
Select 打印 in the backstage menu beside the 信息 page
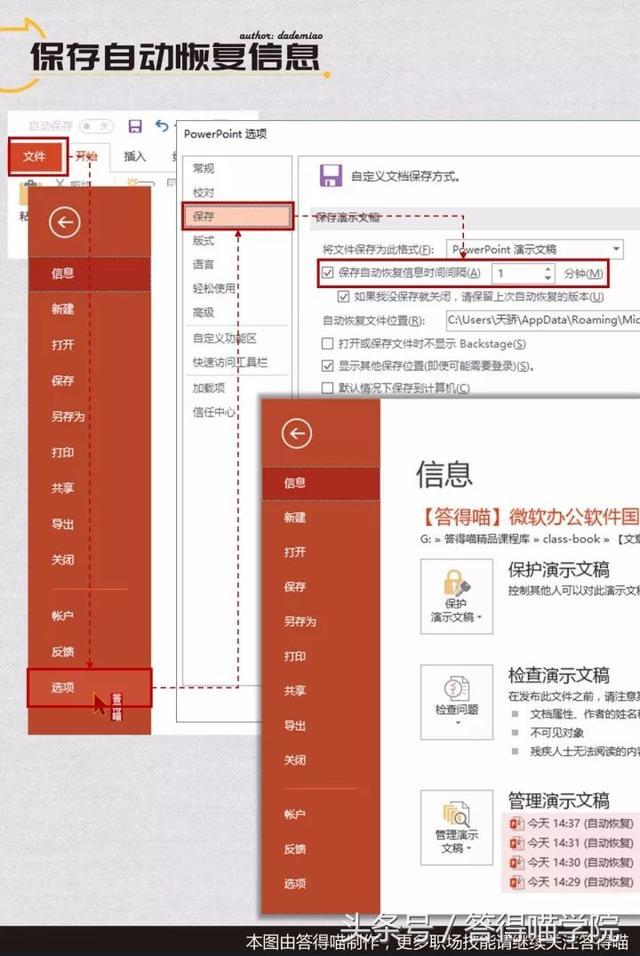(294, 656)
